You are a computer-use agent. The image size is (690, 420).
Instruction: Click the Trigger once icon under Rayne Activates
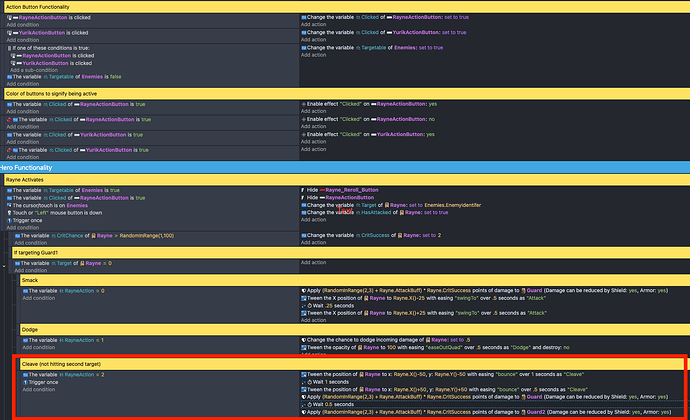[x=10, y=219]
